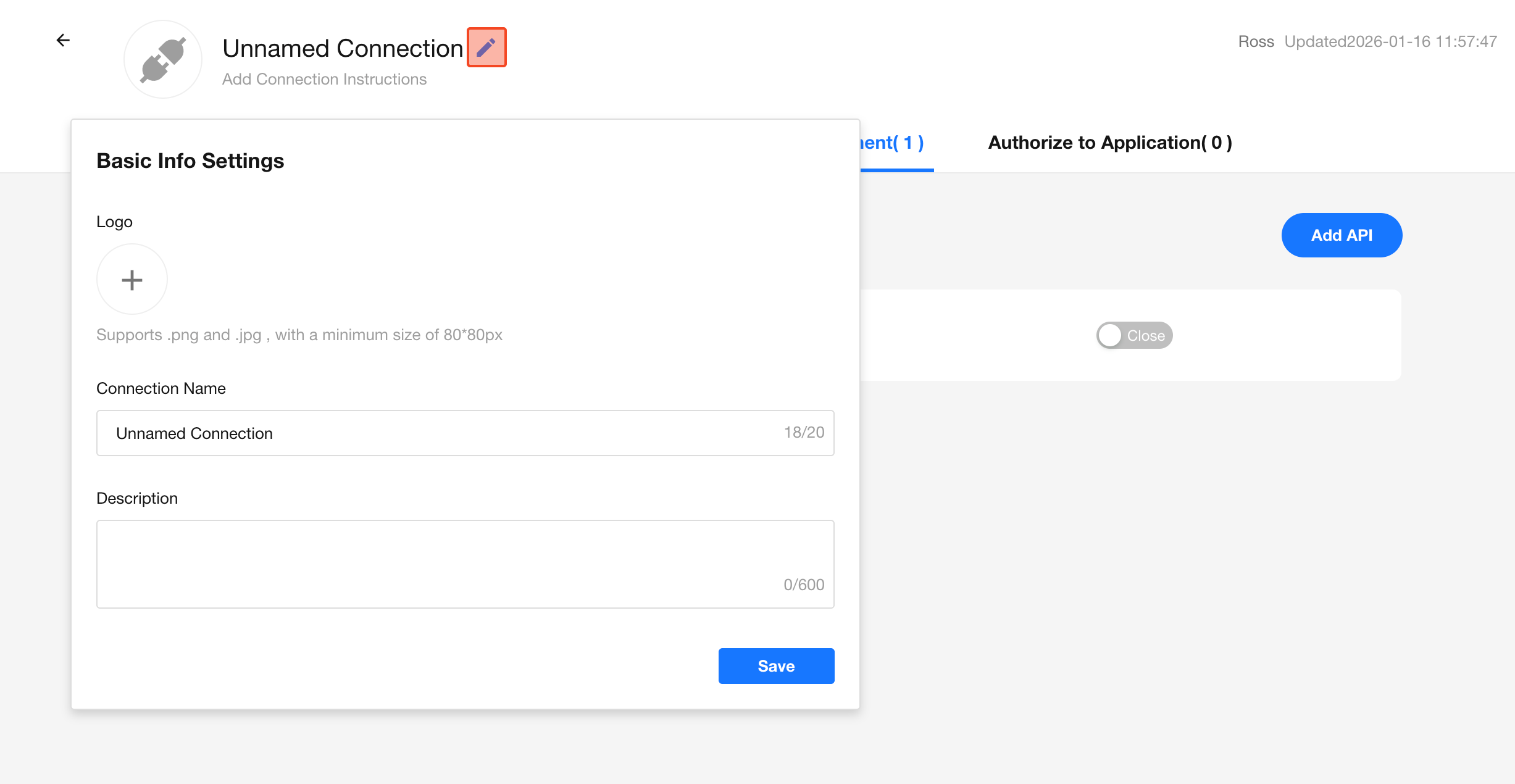The height and width of the screenshot is (784, 1515).
Task: Click the 18/20 character counter
Action: [x=804, y=433]
